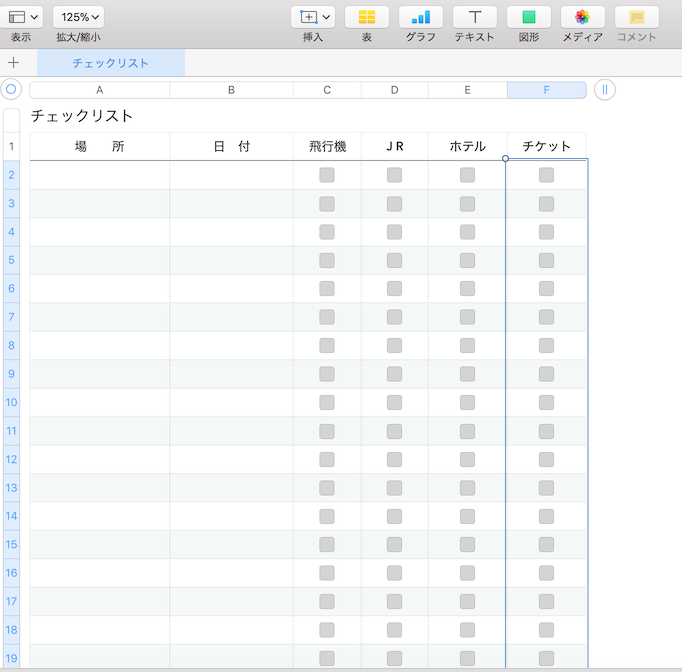Open the 表示 view options button
Screen dimensions: 682x672
(x=21, y=17)
